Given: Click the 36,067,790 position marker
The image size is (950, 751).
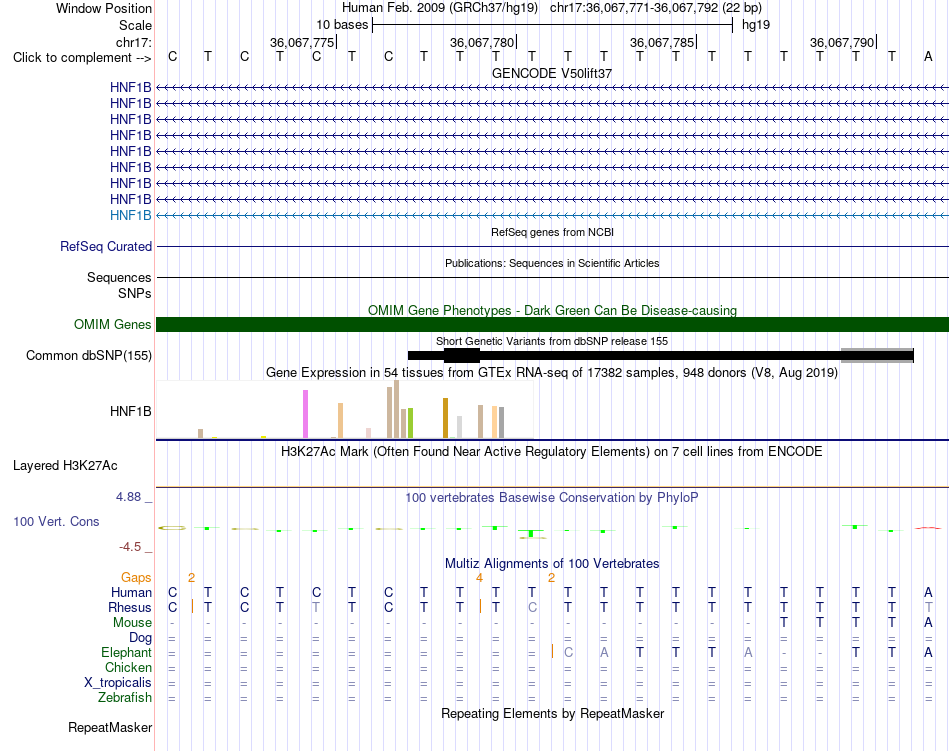Looking at the screenshot, I should point(842,42).
